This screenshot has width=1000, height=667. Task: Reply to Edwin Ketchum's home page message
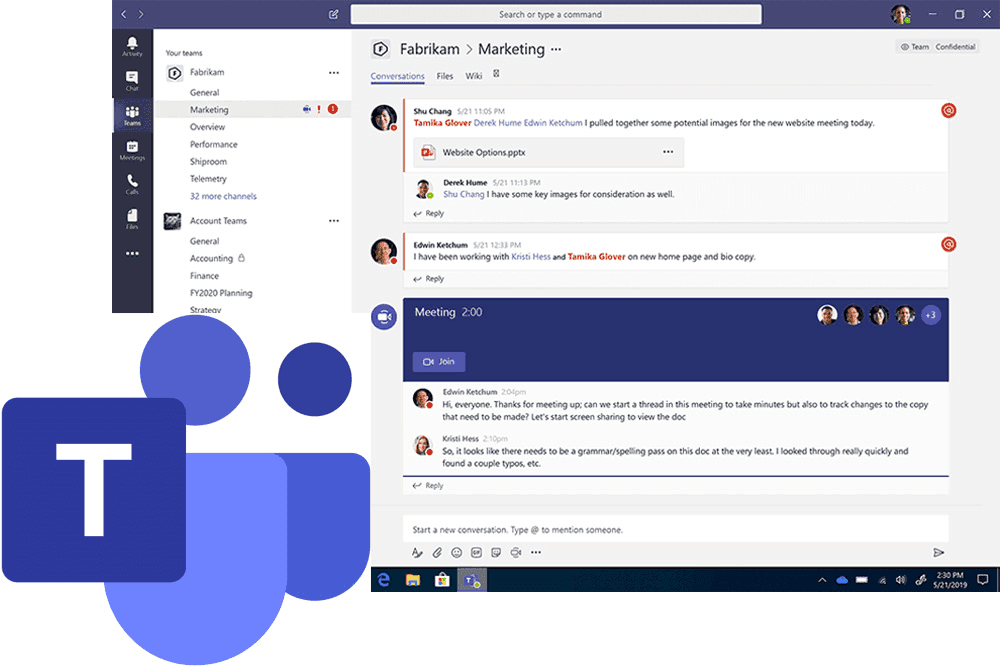[429, 279]
